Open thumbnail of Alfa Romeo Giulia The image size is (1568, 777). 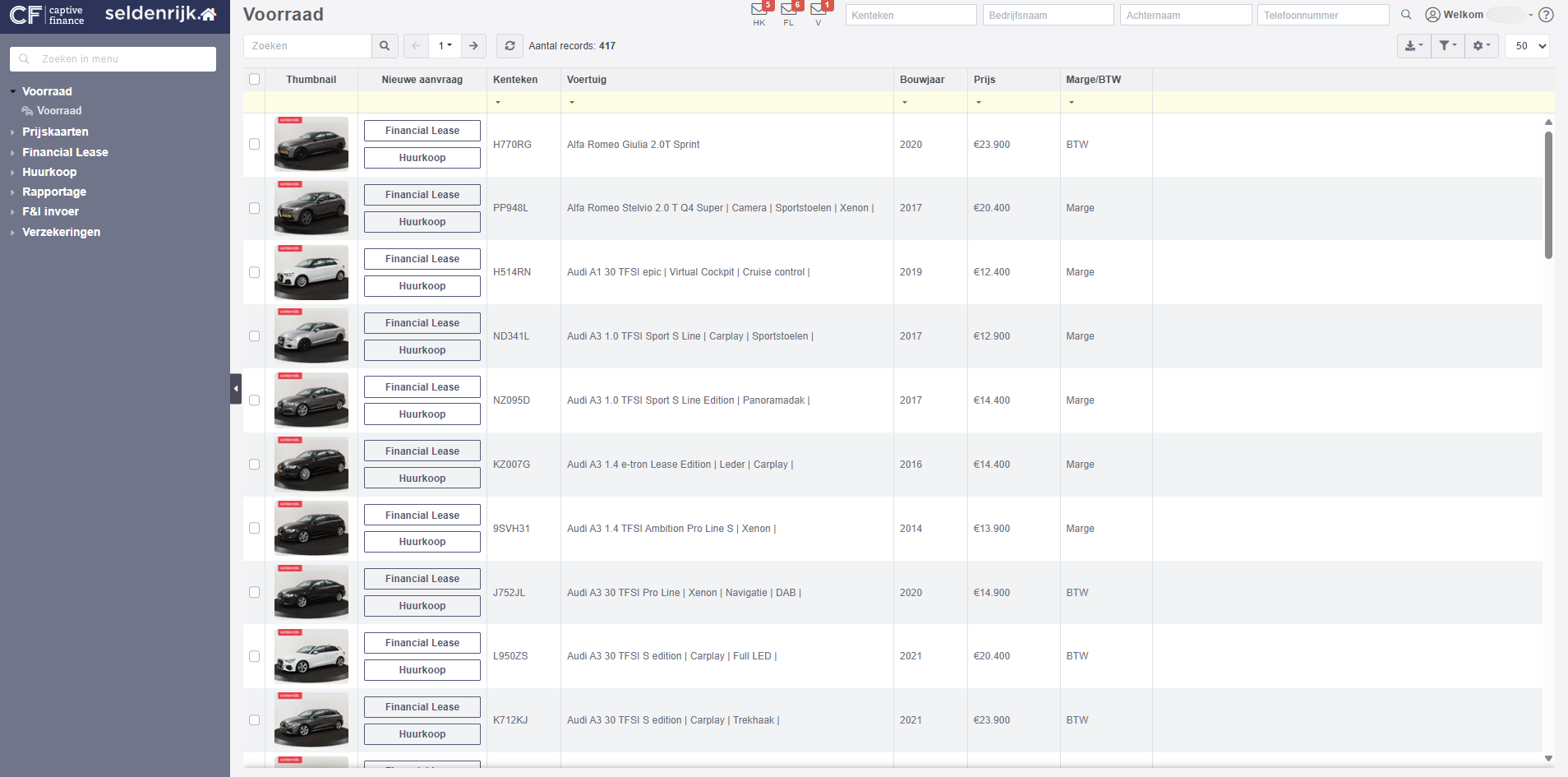coord(311,144)
